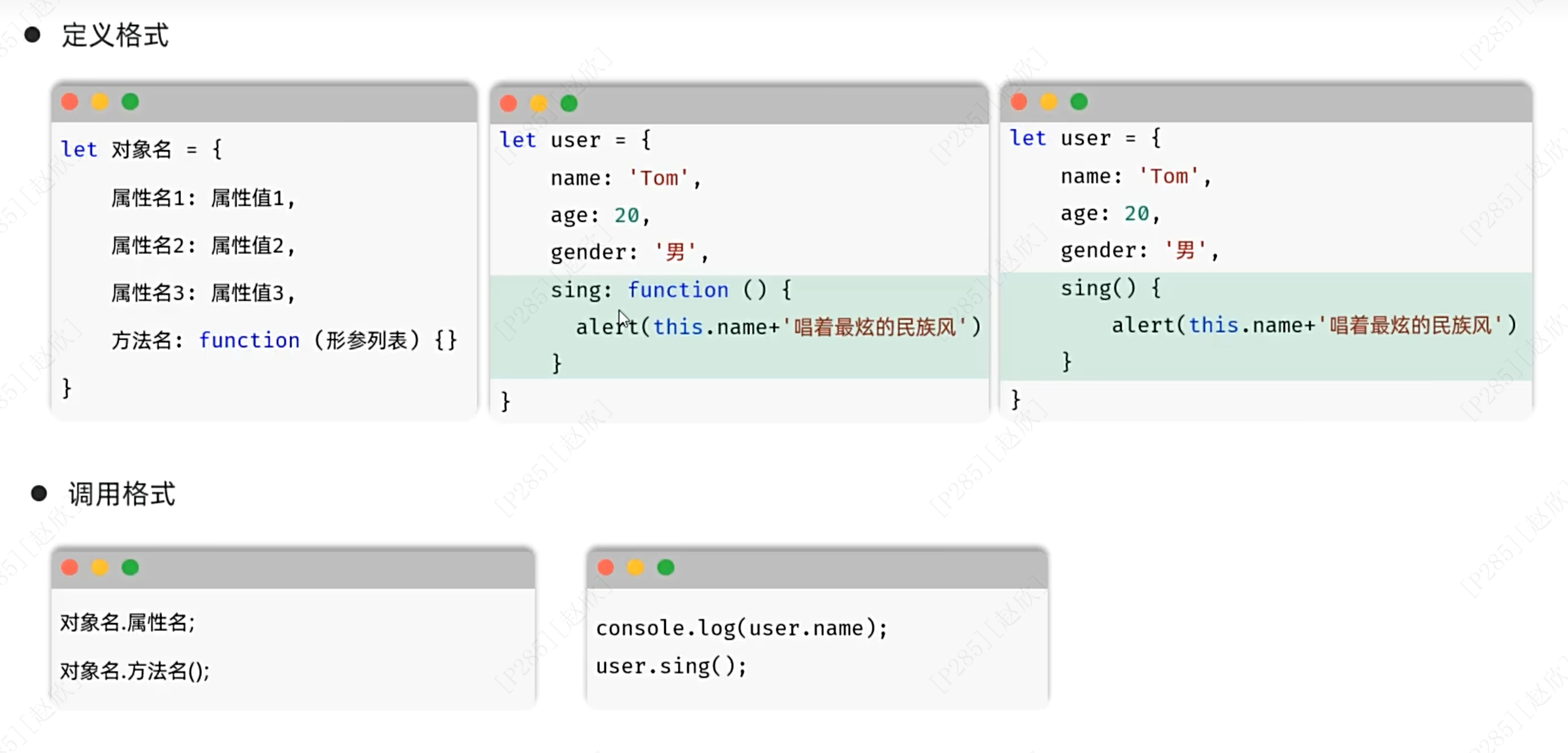Click yellow dot on shorthand sing() window
Image resolution: width=1568 pixels, height=753 pixels.
(1048, 101)
